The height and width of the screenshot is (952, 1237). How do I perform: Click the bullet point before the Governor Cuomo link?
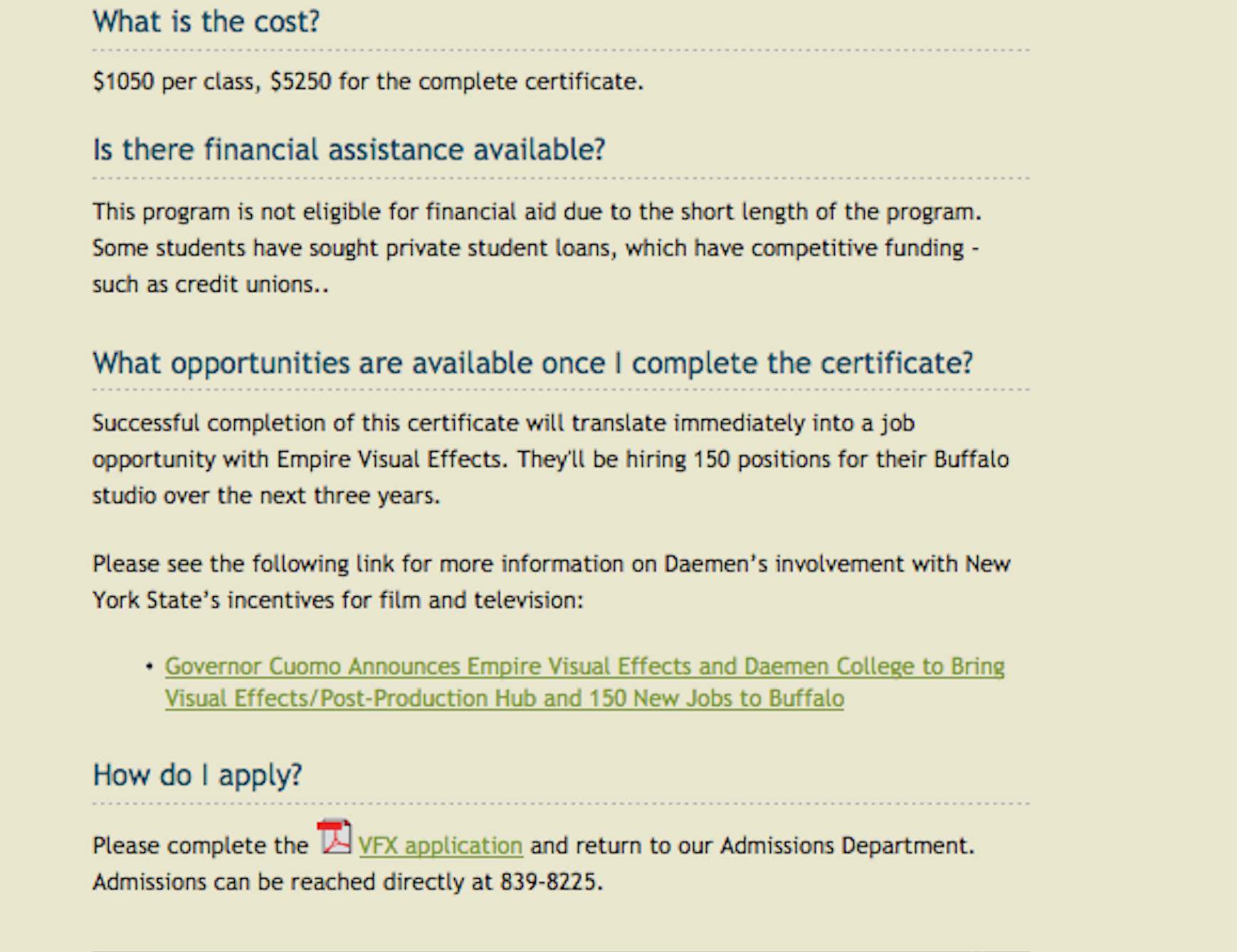coord(149,667)
